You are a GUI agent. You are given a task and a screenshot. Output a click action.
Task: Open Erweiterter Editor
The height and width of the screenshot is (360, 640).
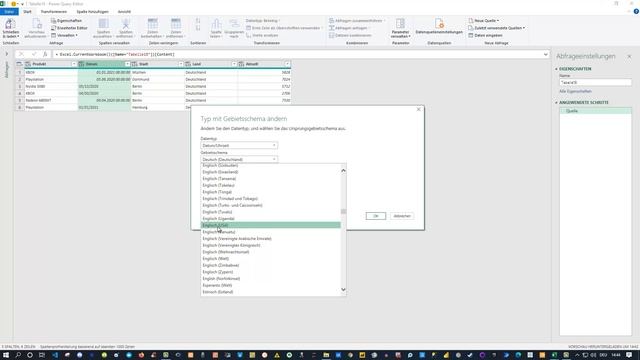(x=69, y=28)
